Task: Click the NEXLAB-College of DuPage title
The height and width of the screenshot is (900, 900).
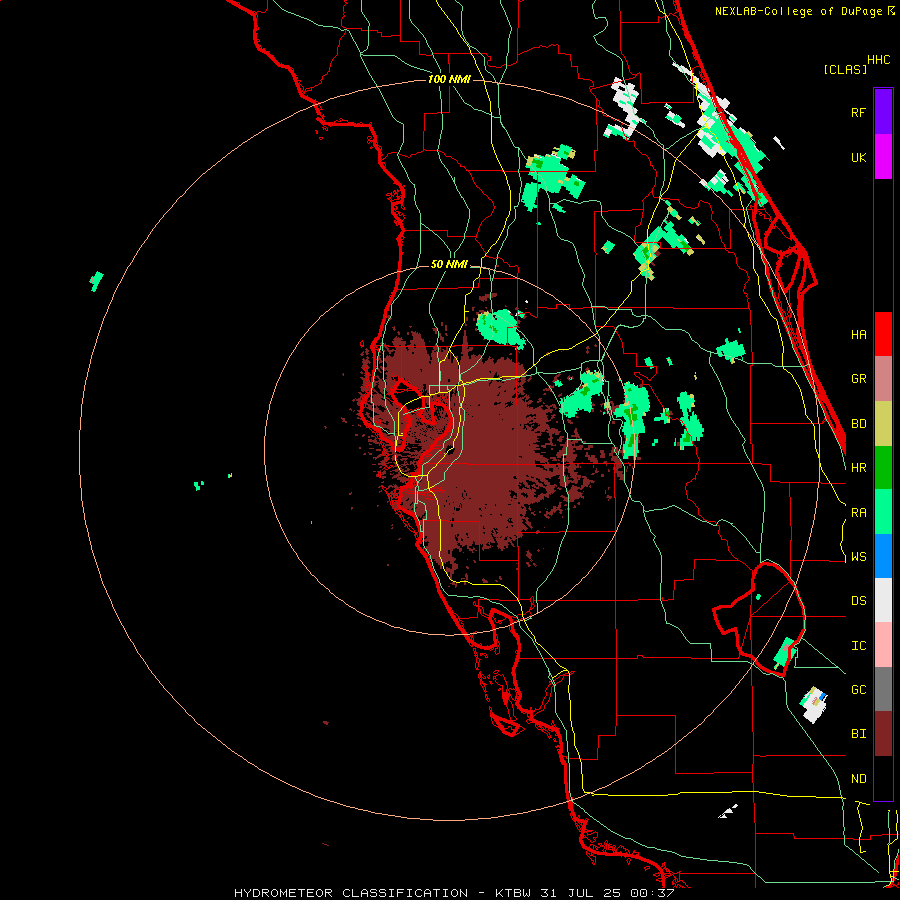Action: 798,11
